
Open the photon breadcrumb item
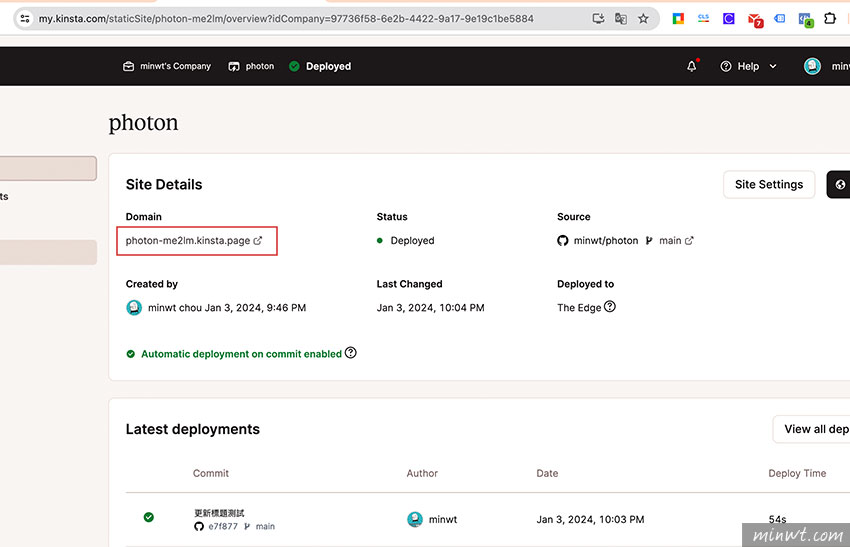coord(251,66)
